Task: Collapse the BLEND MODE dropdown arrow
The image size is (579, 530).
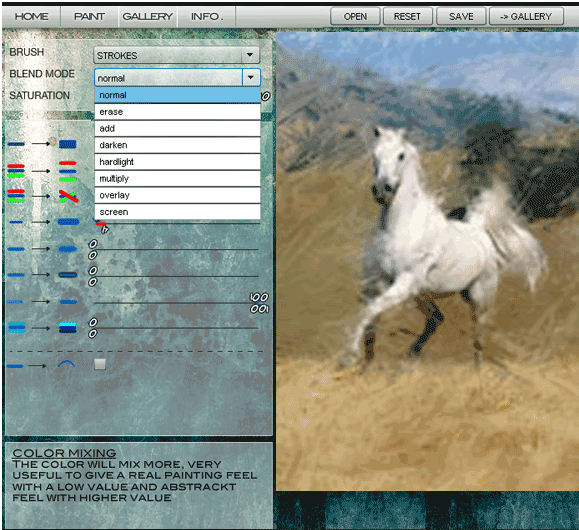Action: click(x=251, y=78)
